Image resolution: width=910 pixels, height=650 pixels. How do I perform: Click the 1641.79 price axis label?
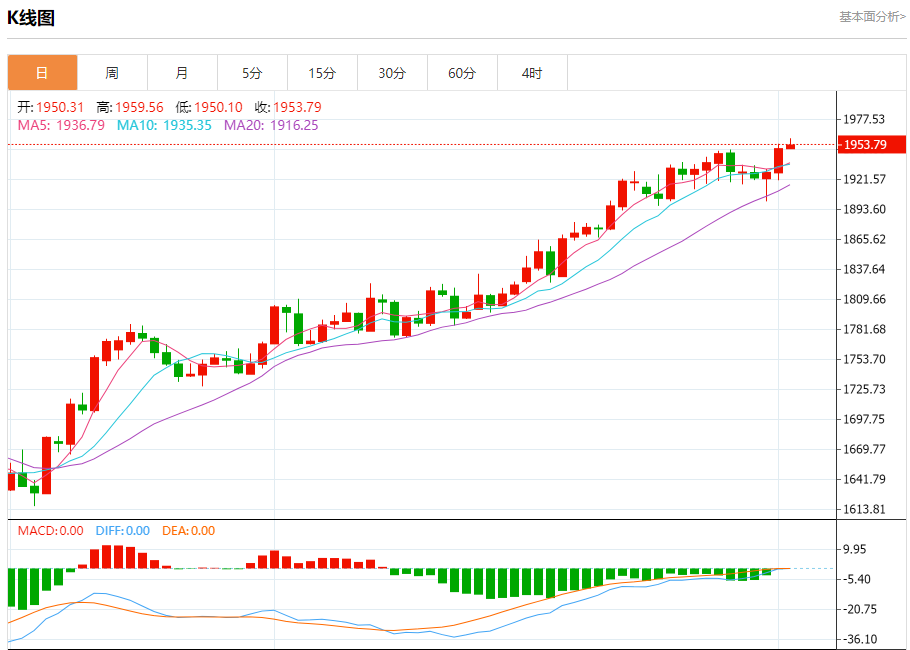coord(864,479)
